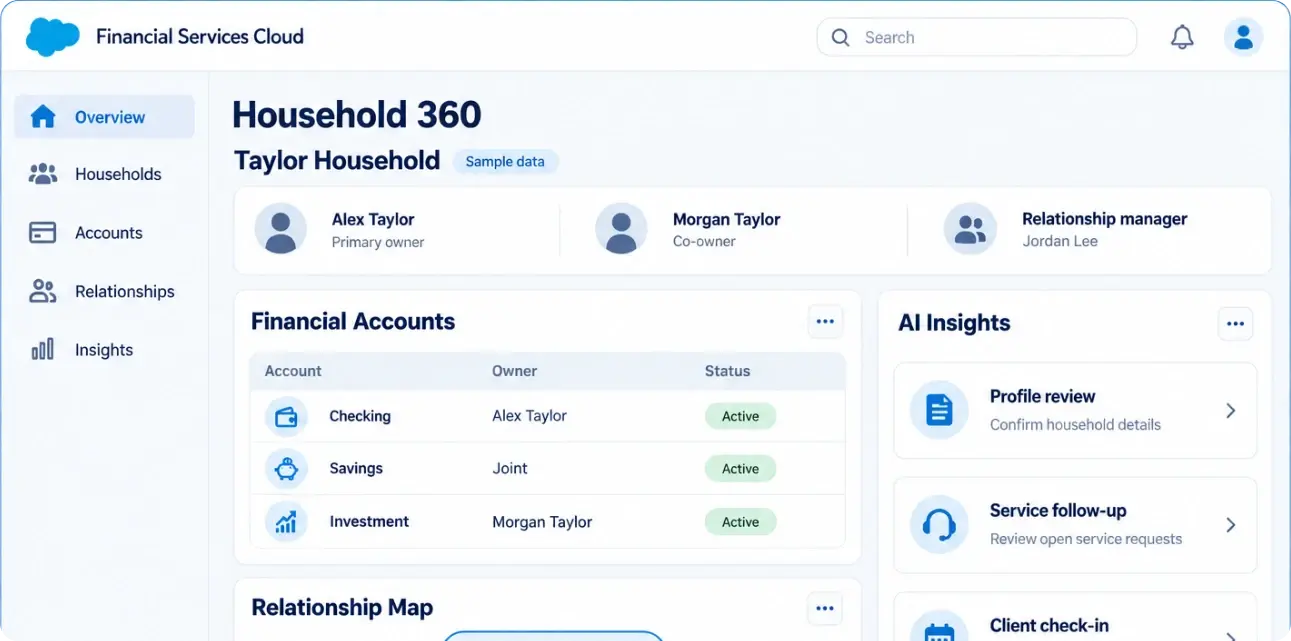Open Relationships in the sidebar
1291x641 pixels.
(x=104, y=291)
